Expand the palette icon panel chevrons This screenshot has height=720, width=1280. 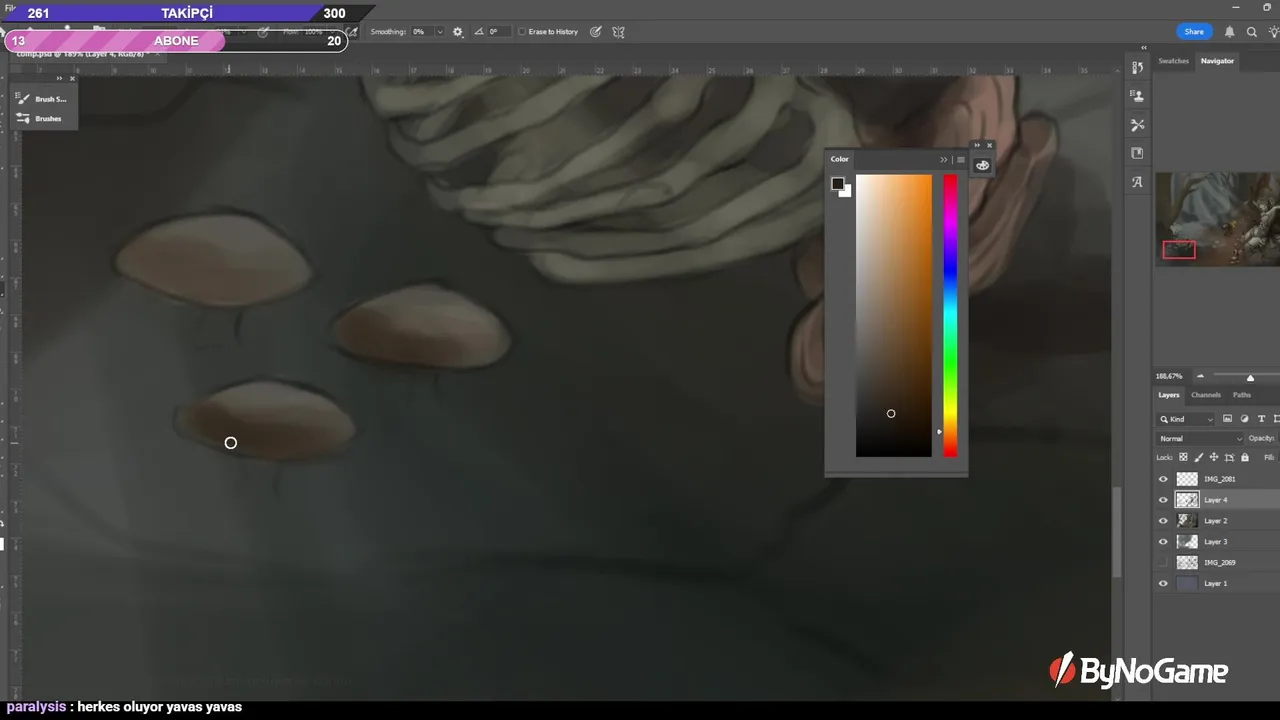click(978, 145)
